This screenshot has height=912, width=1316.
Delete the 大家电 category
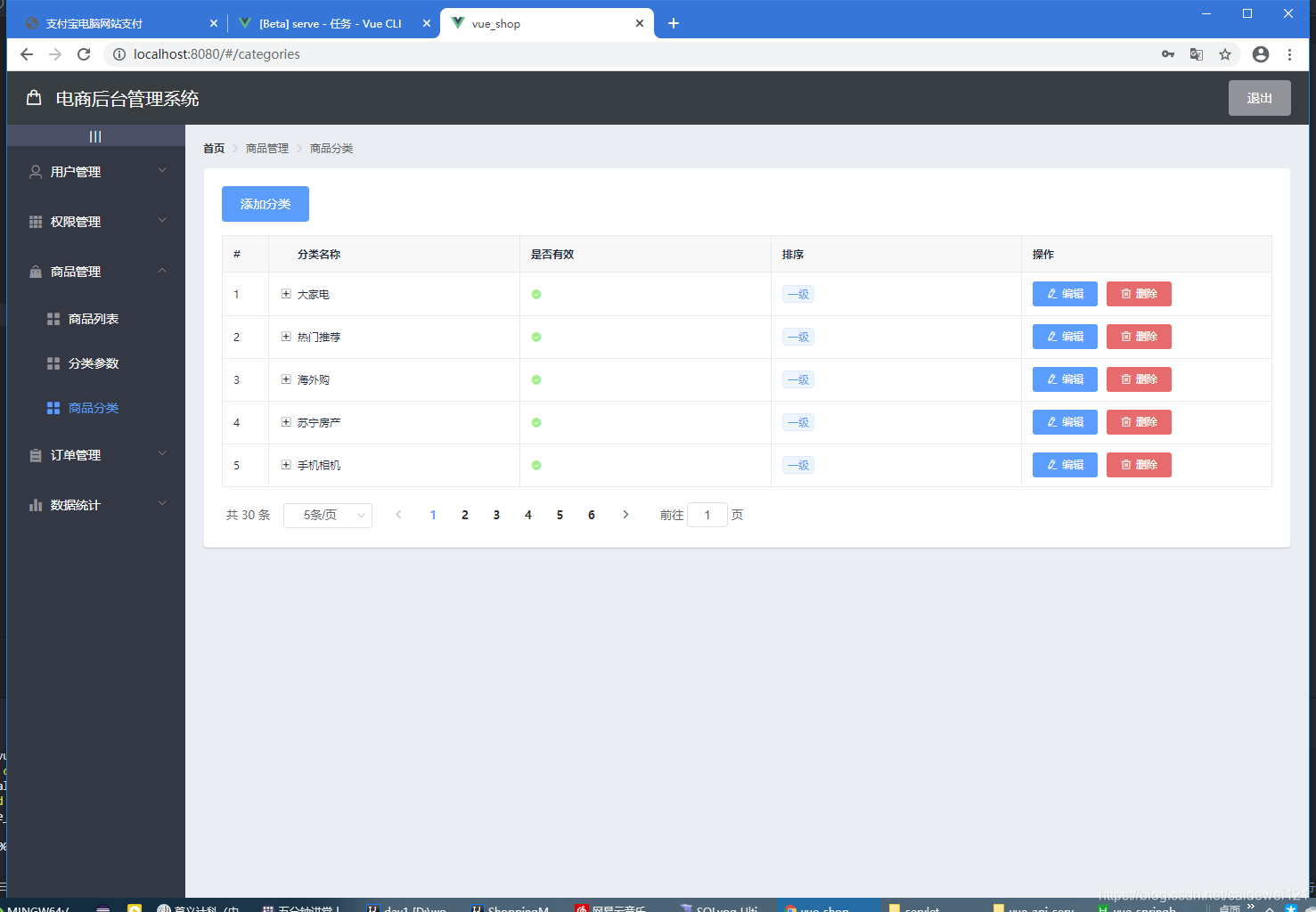[1139, 294]
